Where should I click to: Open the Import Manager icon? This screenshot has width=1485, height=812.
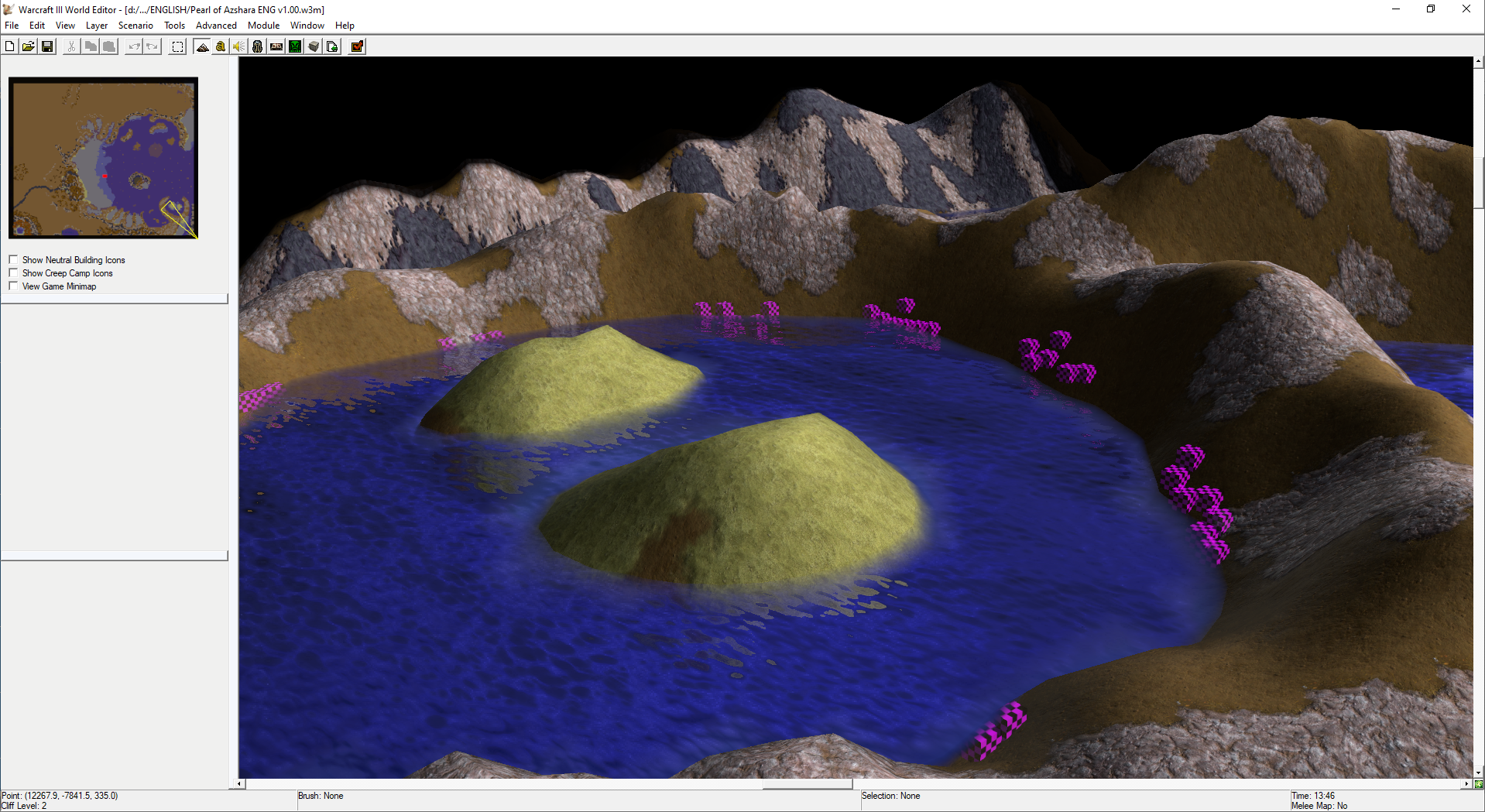[332, 46]
